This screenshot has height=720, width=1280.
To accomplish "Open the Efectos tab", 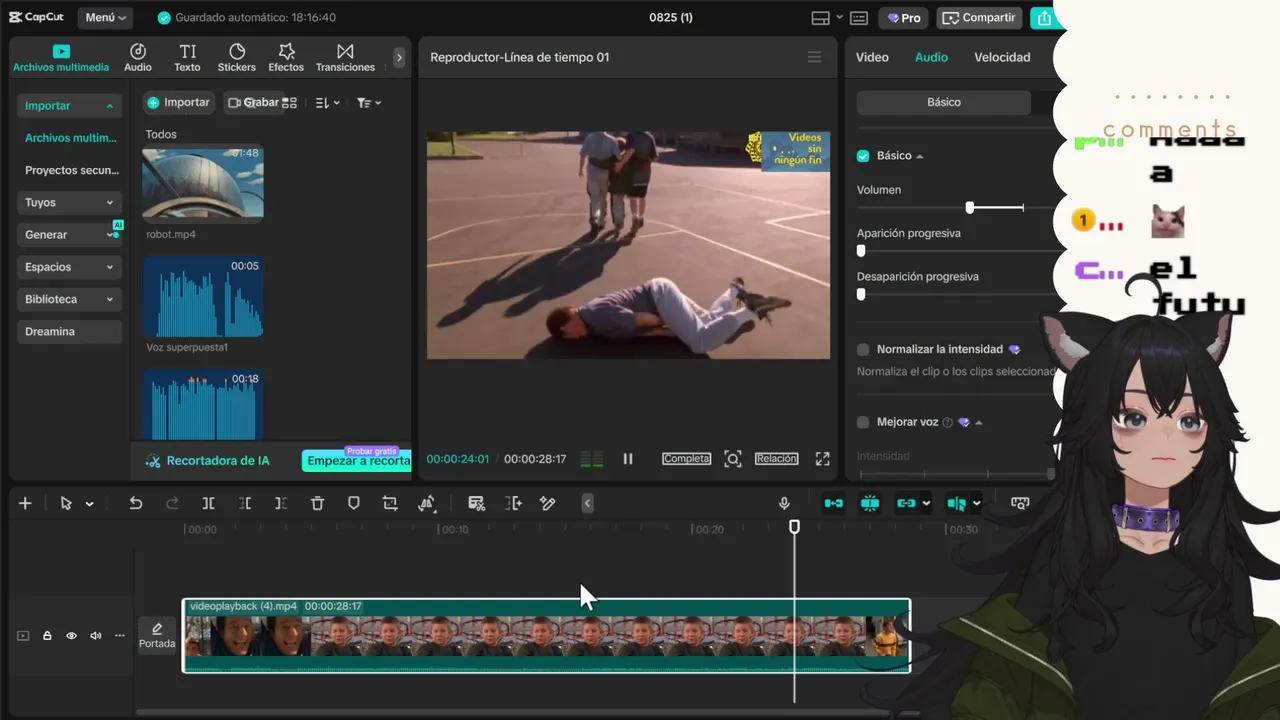I will [286, 58].
